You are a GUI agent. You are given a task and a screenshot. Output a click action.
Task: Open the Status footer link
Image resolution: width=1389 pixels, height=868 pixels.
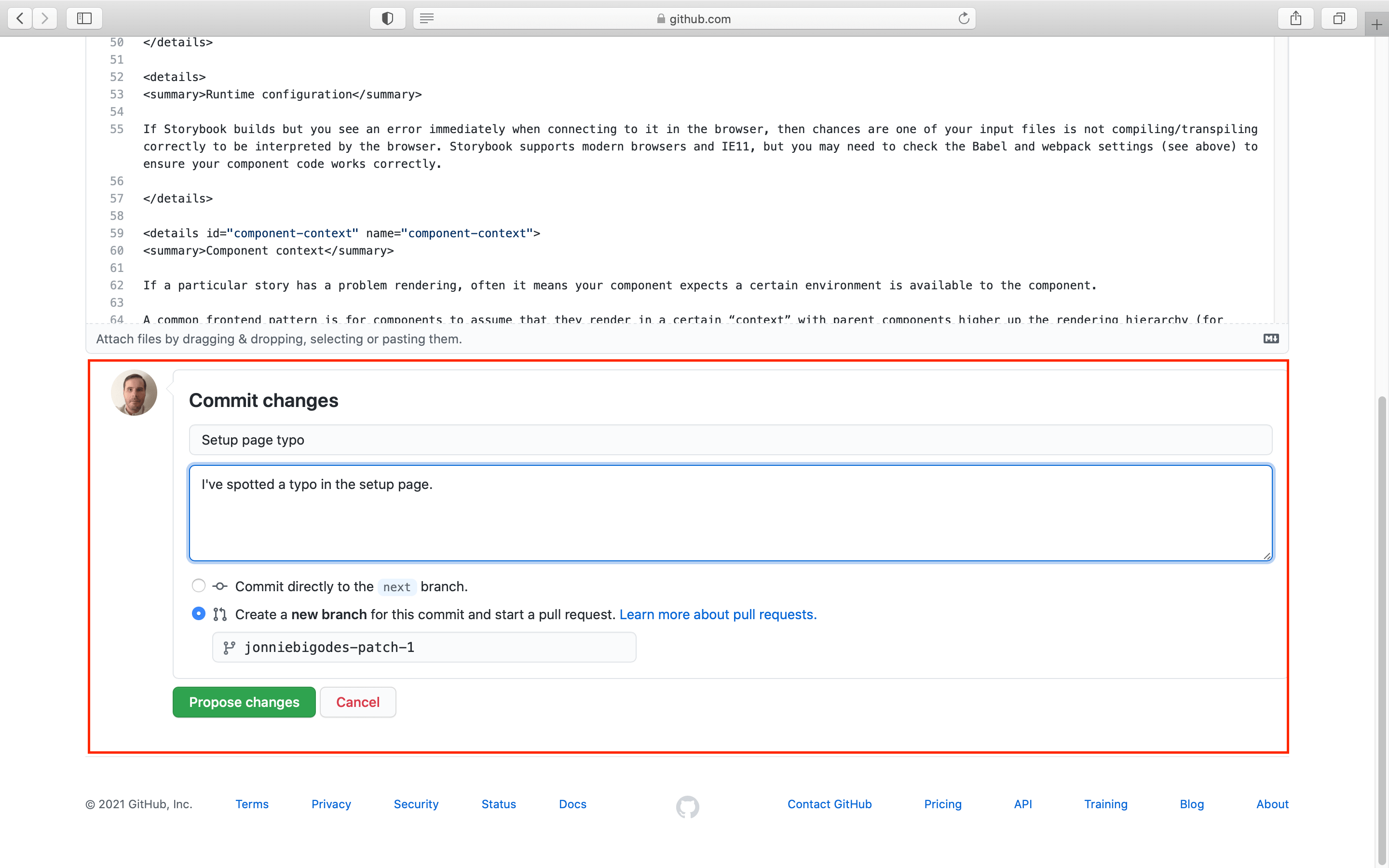pyautogui.click(x=499, y=804)
